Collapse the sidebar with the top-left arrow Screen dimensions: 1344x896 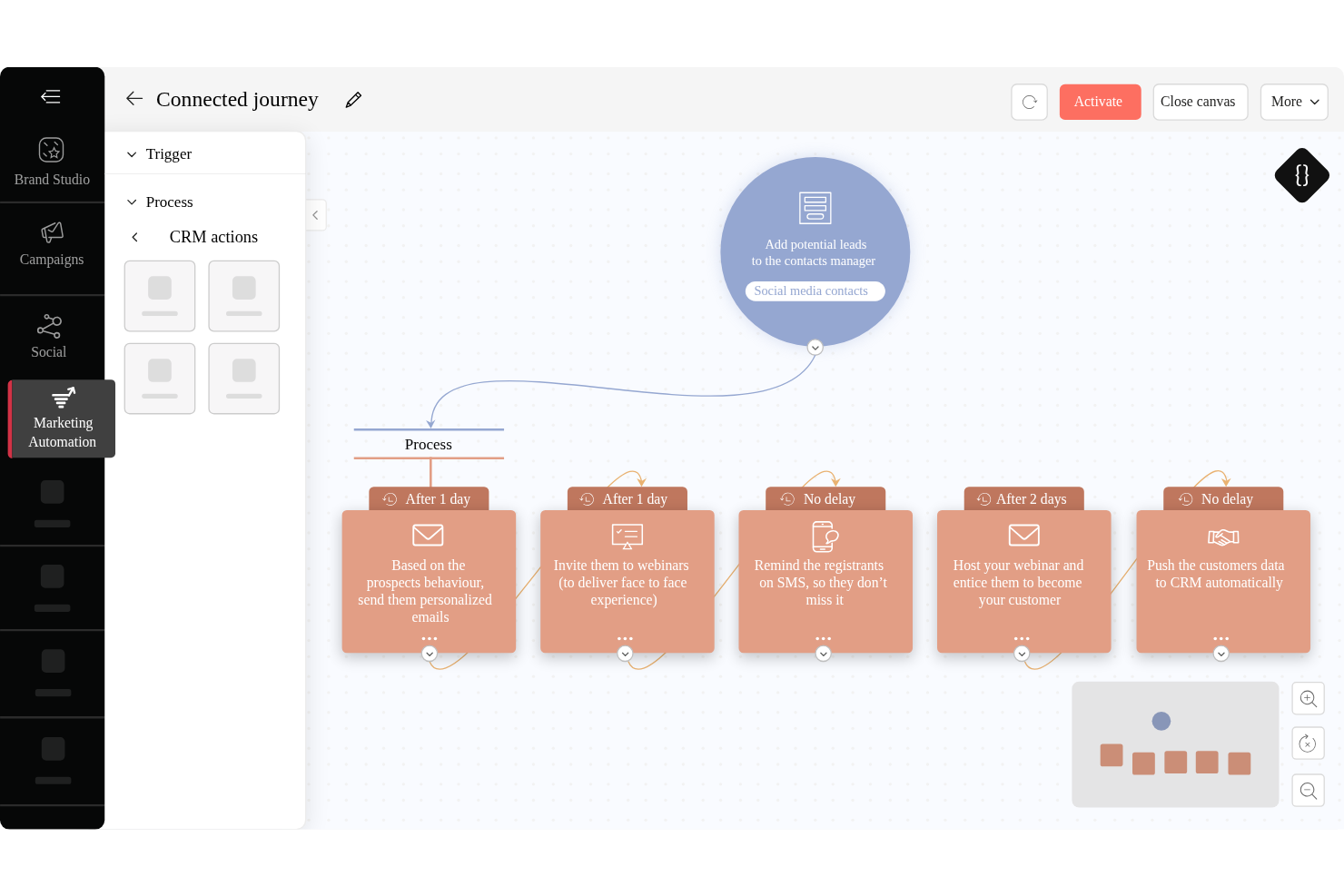pos(51,96)
